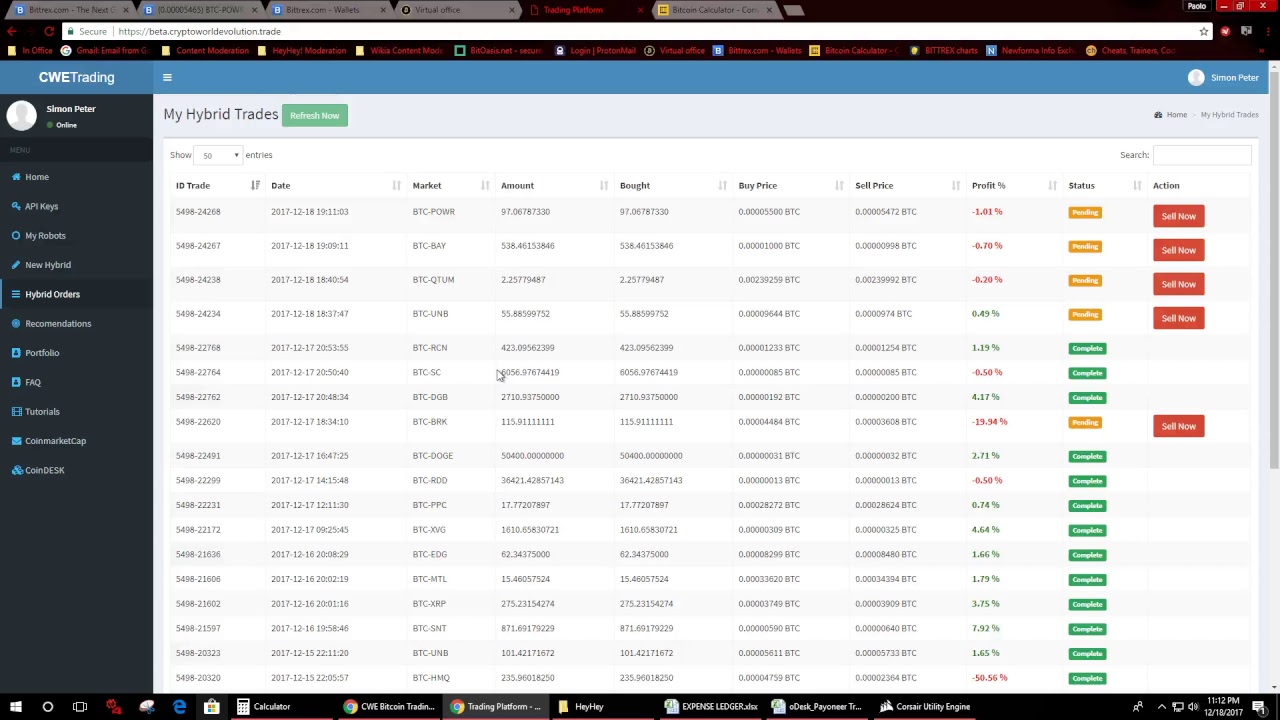Open the Windows Start menu
Screen dimensions: 1280x720
click(x=16, y=707)
